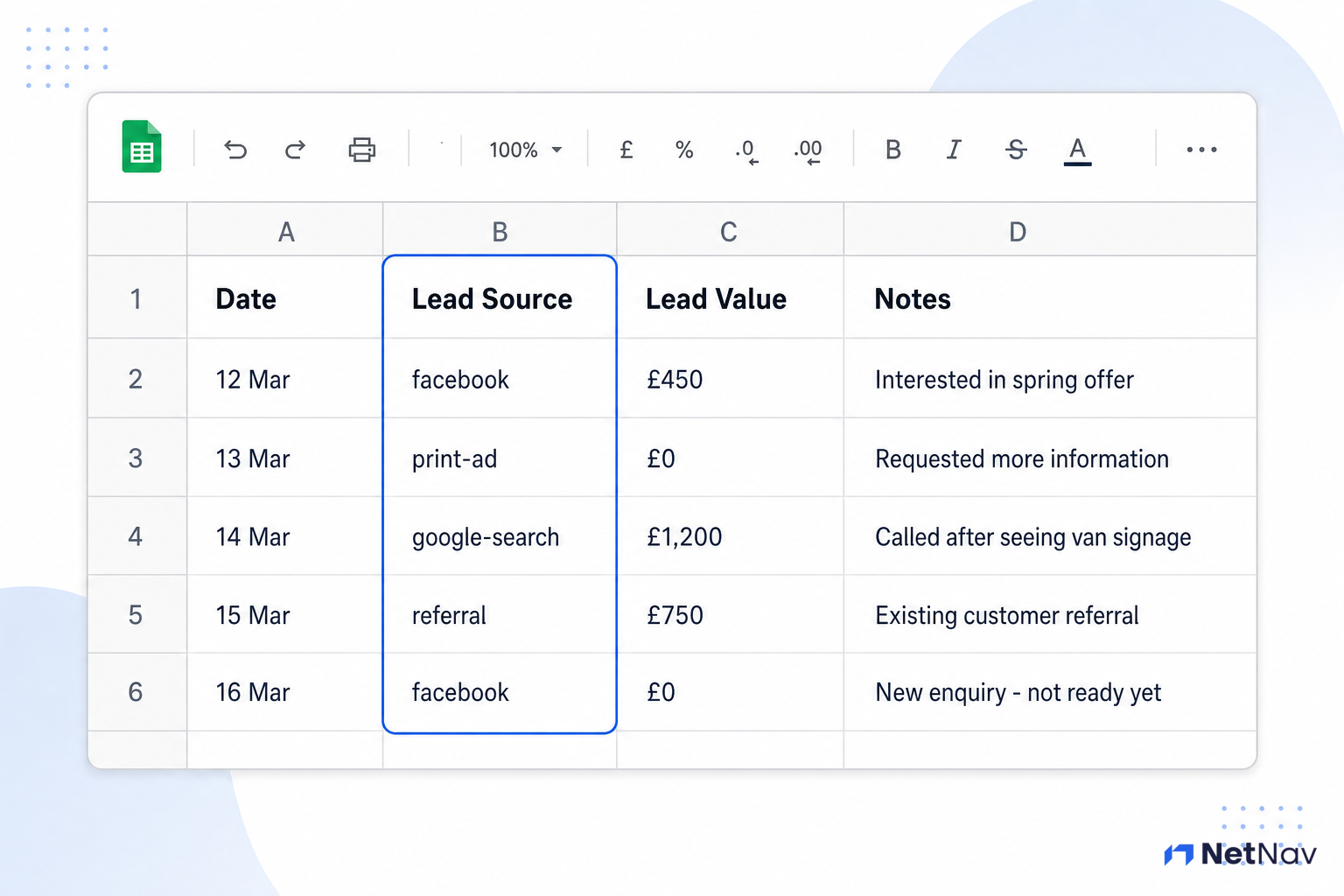Select the 16 Mar cell

pyautogui.click(x=285, y=692)
